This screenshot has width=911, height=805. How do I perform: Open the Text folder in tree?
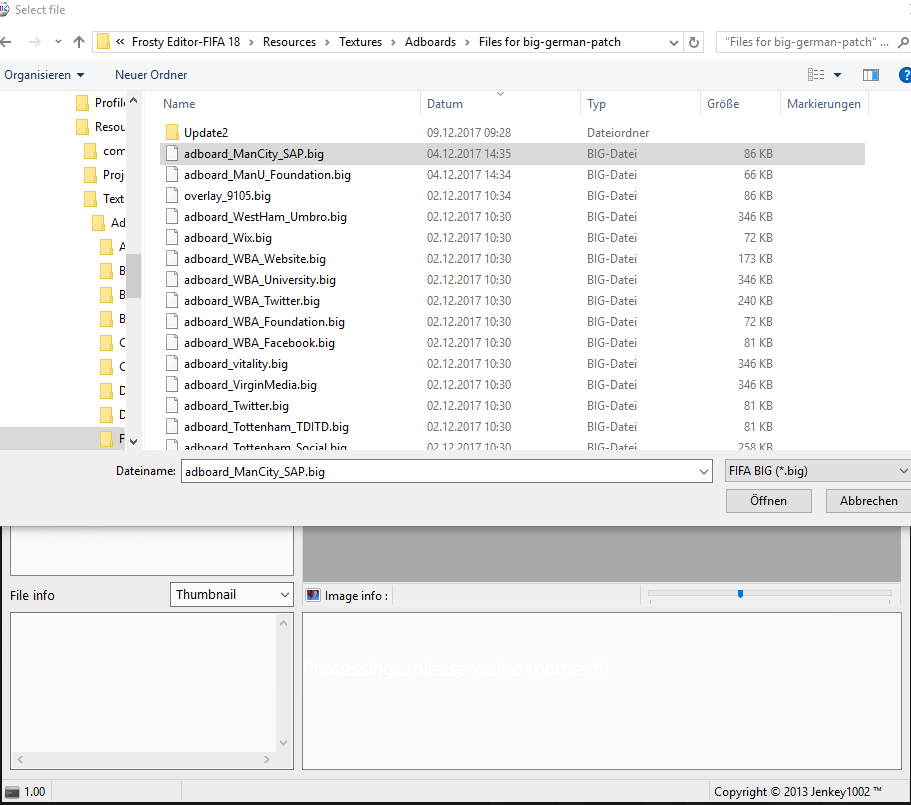[105, 199]
